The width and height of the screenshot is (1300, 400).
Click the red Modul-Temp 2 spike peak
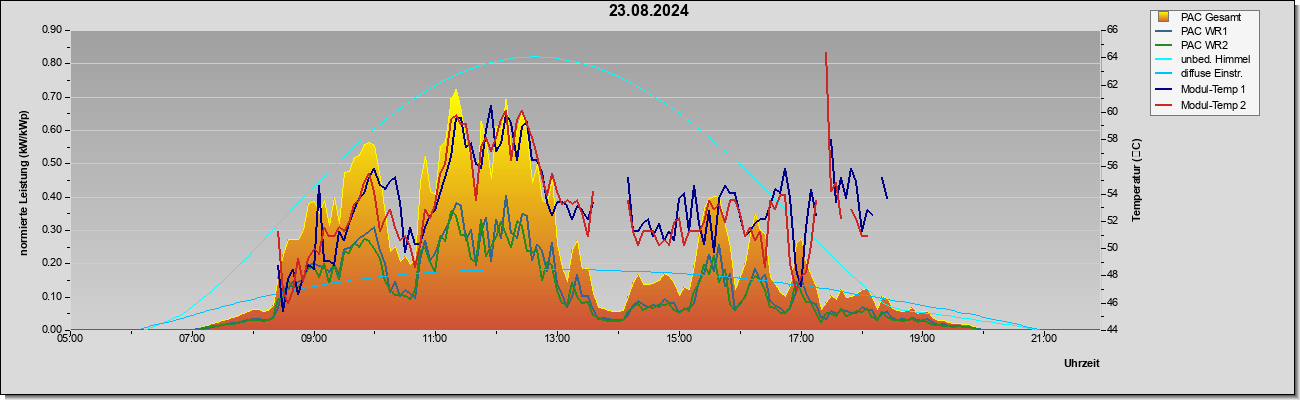click(x=825, y=53)
